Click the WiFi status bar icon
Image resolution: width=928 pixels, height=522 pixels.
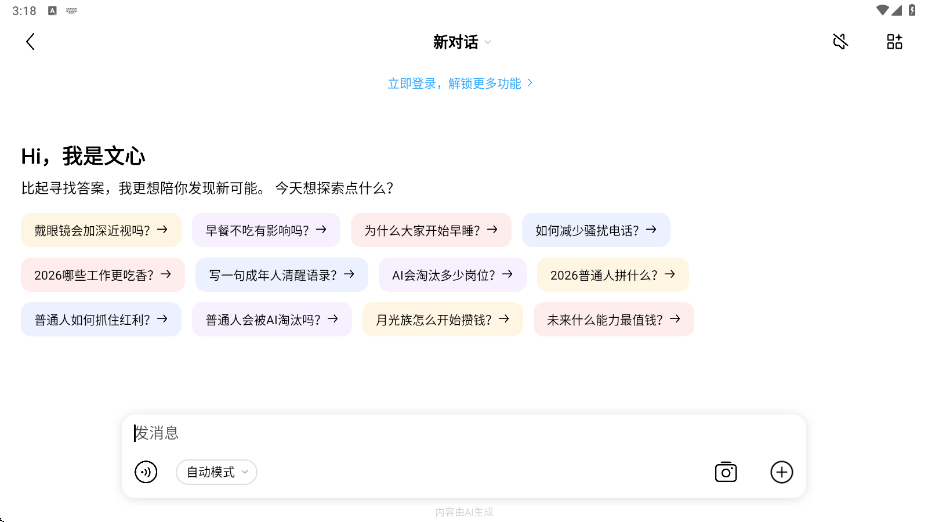pyautogui.click(x=882, y=10)
